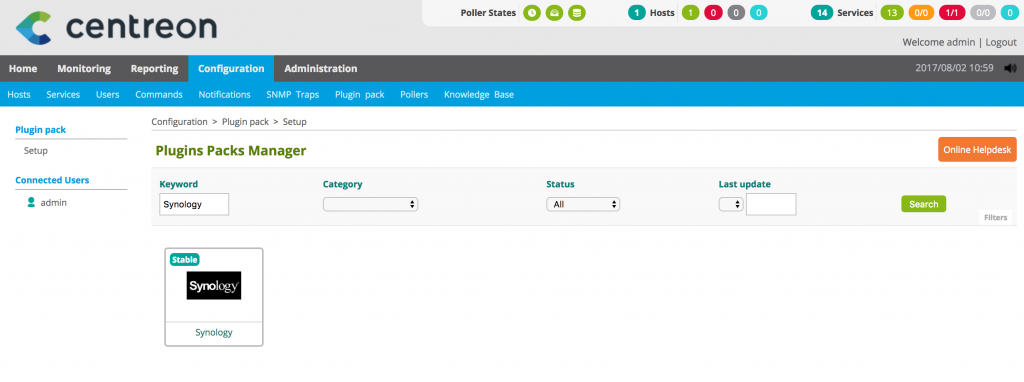Go to SNMP Traps submenu

point(293,95)
